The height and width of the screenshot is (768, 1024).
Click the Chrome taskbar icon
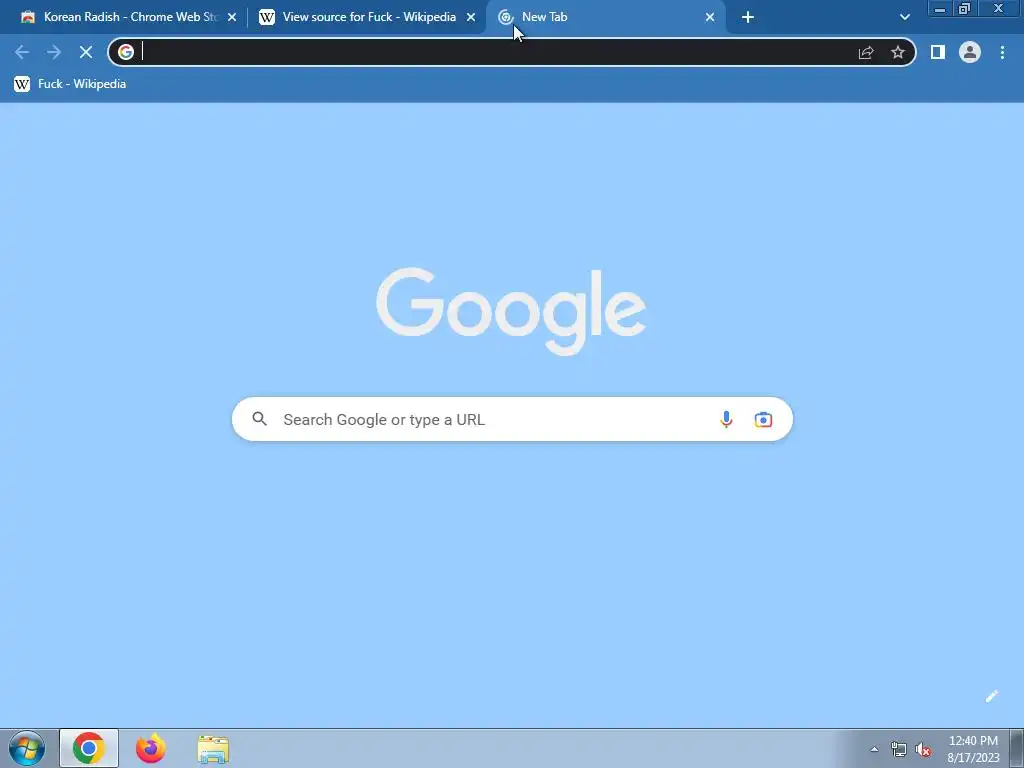point(89,748)
